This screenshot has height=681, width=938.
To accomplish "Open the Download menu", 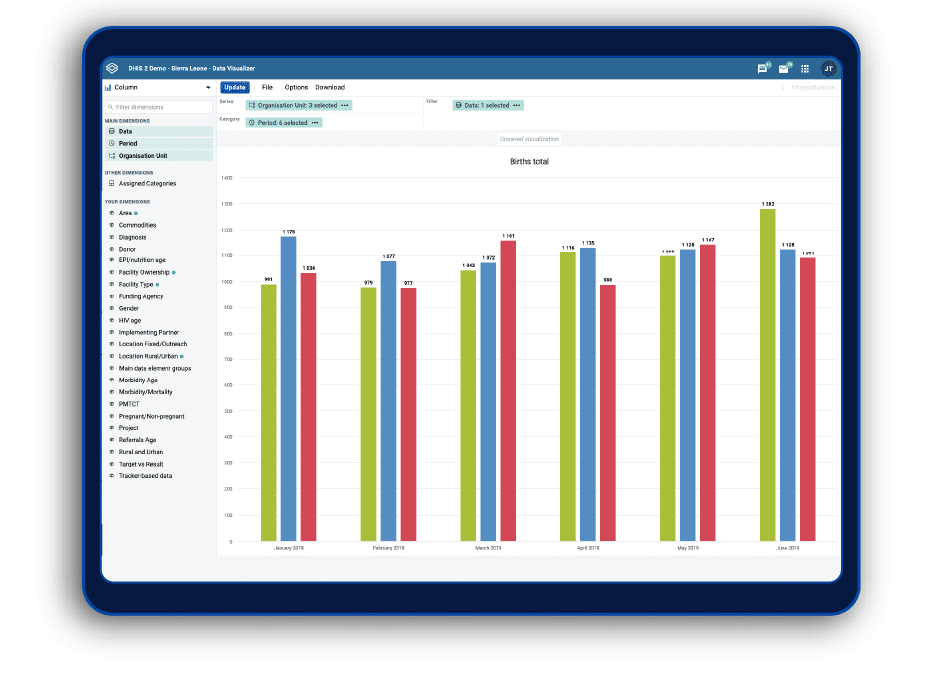I will [x=330, y=87].
